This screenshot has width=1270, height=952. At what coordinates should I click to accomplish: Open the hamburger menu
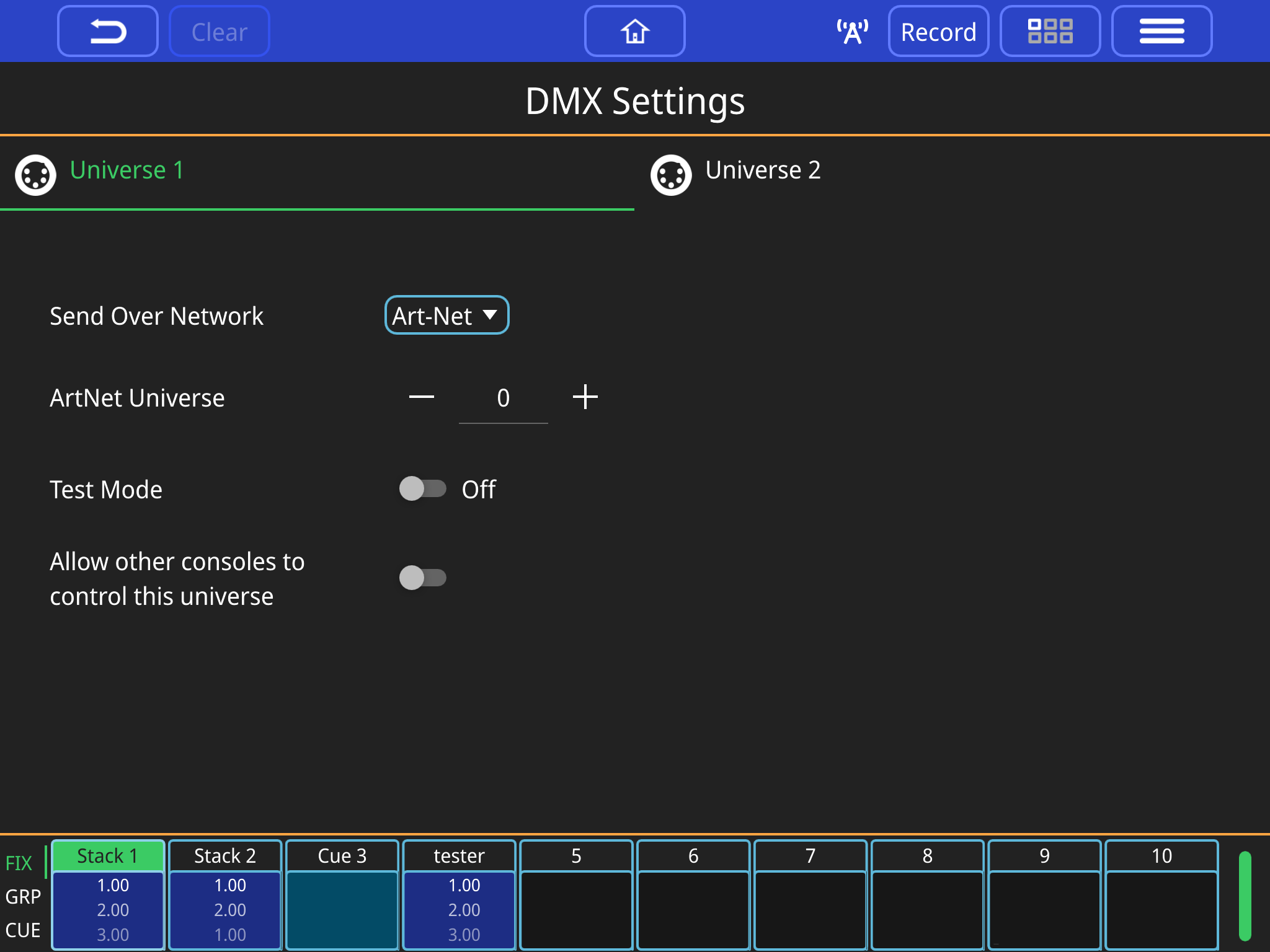1161,32
